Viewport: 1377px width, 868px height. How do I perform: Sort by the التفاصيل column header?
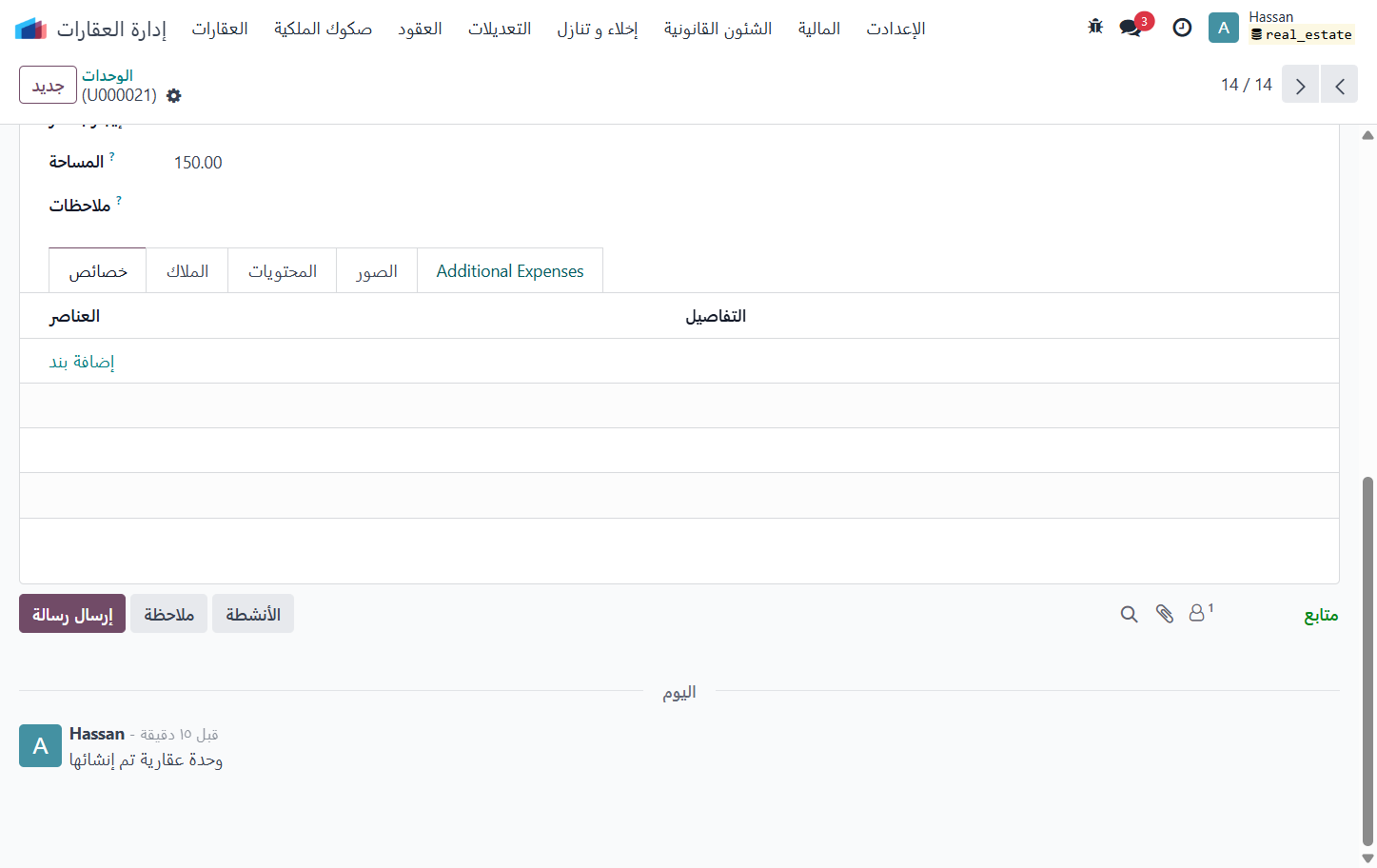pos(716,316)
